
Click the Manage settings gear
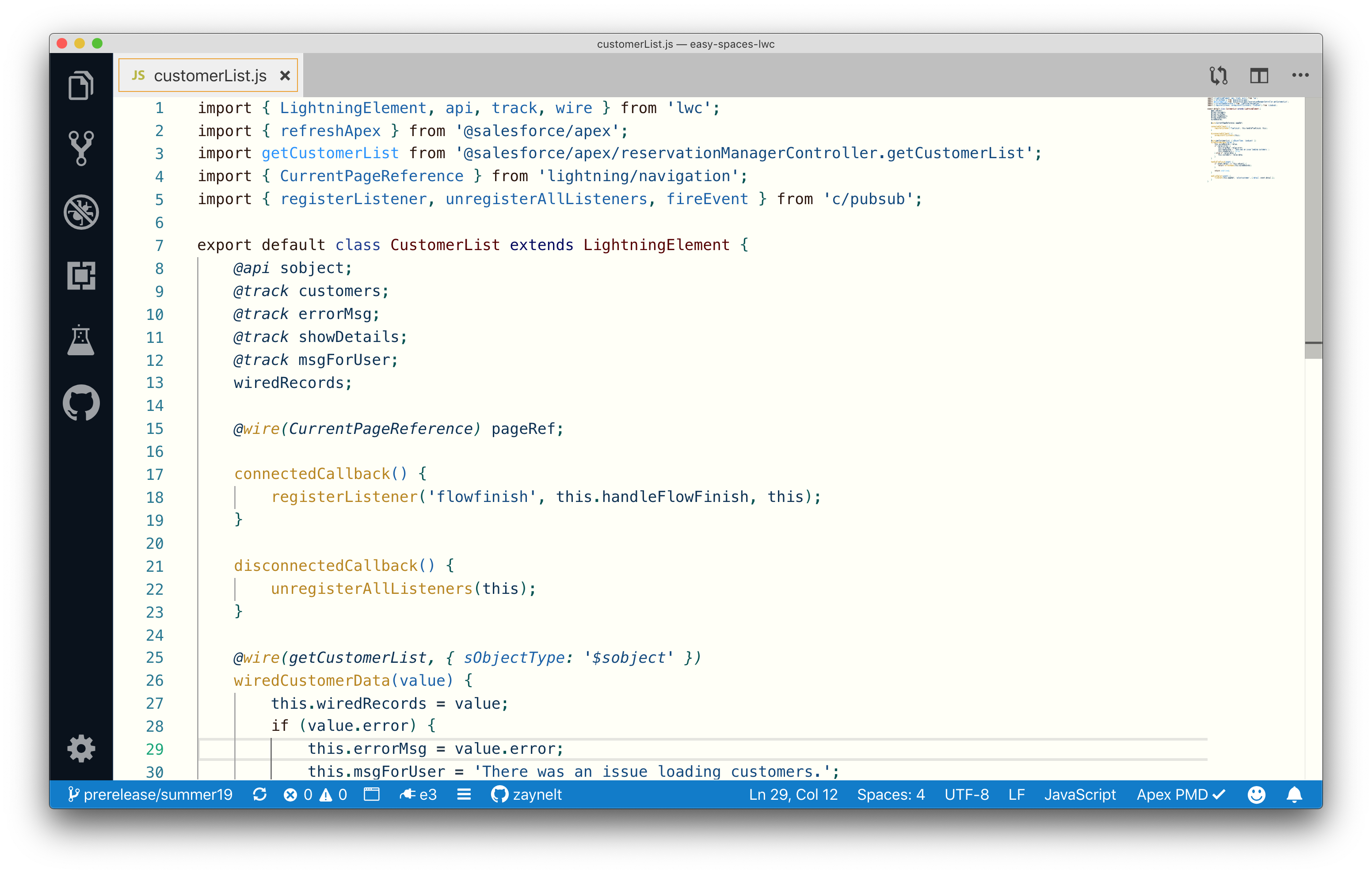[81, 748]
